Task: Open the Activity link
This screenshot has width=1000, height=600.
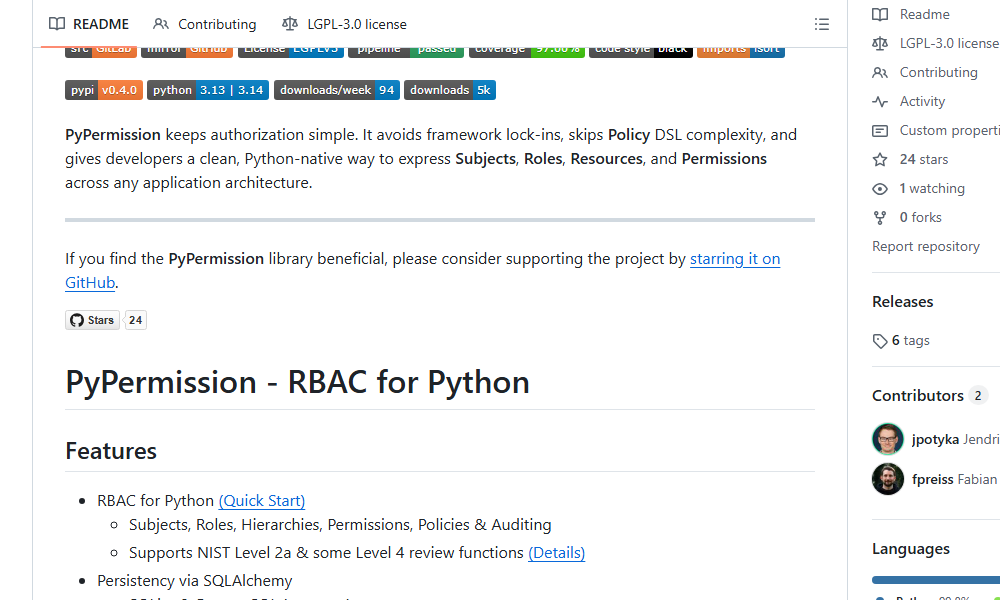Action: point(922,101)
